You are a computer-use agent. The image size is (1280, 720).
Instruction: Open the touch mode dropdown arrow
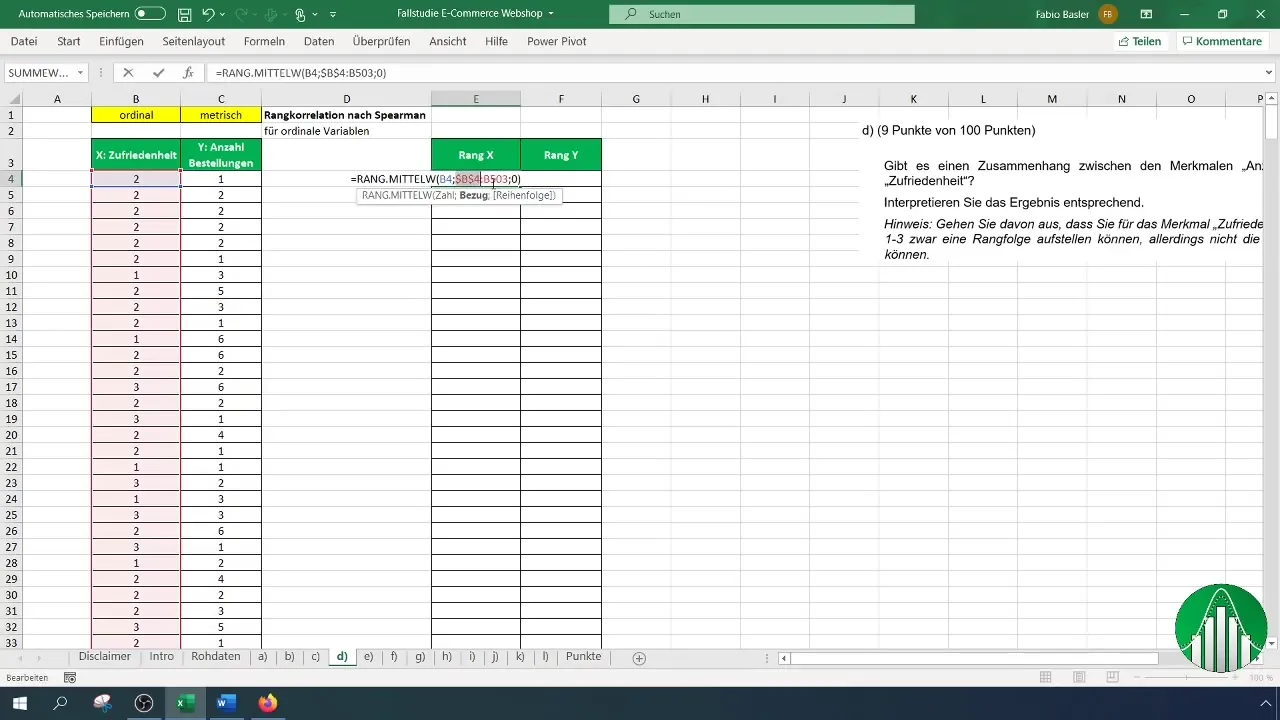(315, 14)
